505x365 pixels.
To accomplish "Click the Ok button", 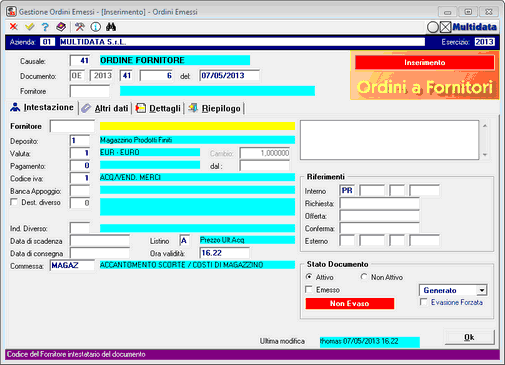I will coord(469,337).
